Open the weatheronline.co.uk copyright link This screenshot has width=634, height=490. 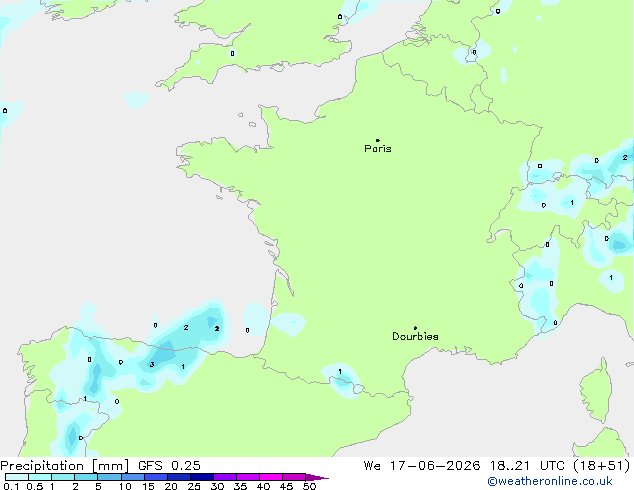[x=550, y=481]
